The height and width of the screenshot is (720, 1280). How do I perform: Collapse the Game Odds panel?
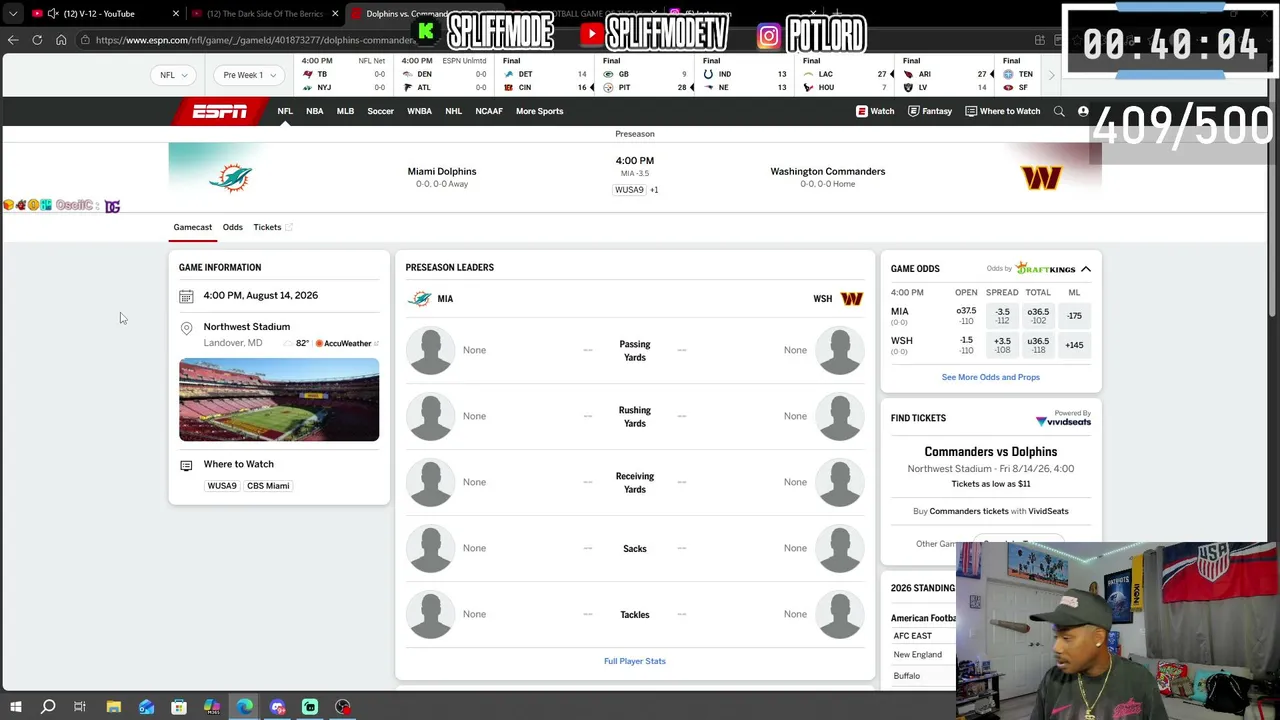tap(1086, 269)
